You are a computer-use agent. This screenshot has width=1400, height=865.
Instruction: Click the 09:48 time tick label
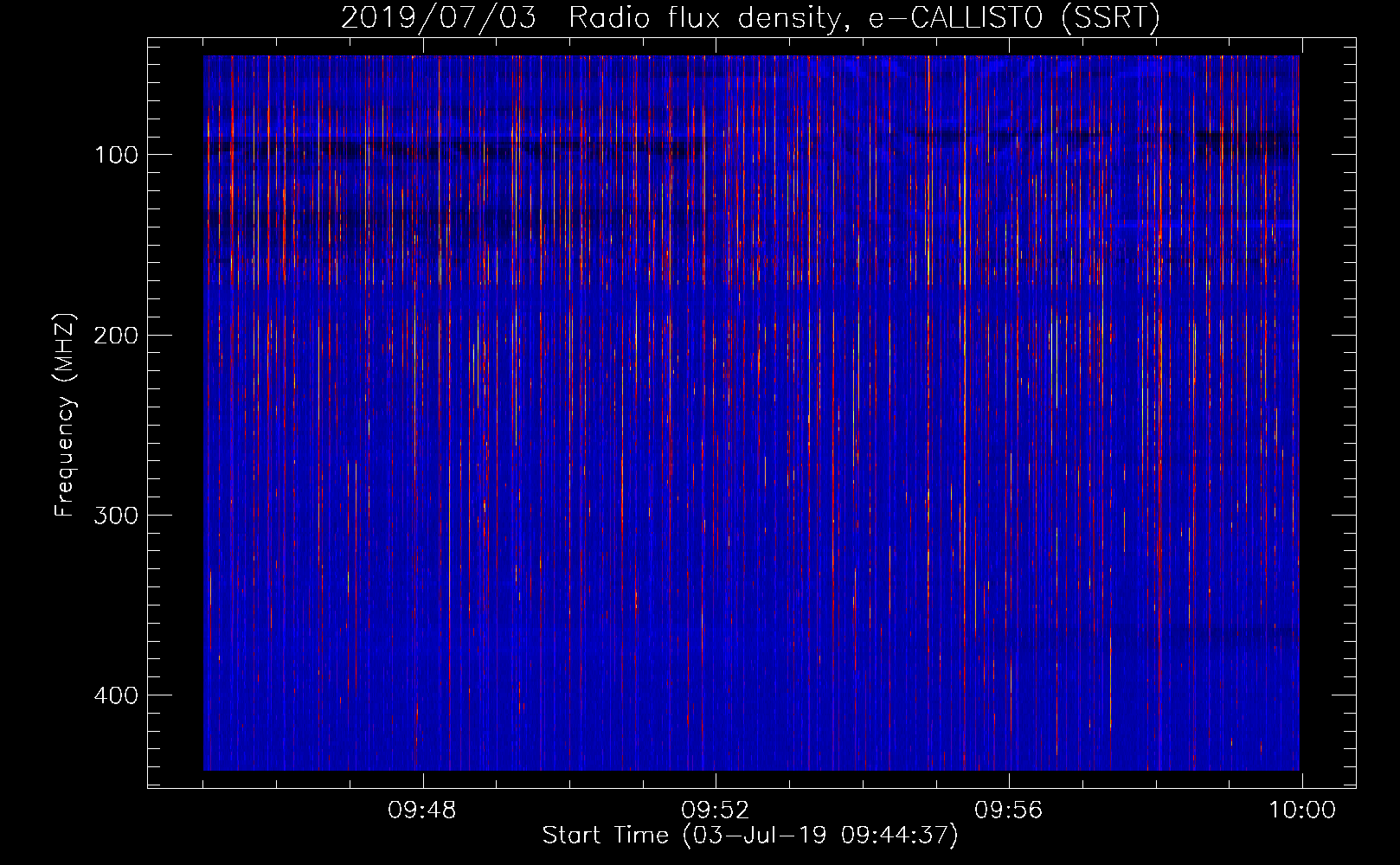click(422, 811)
